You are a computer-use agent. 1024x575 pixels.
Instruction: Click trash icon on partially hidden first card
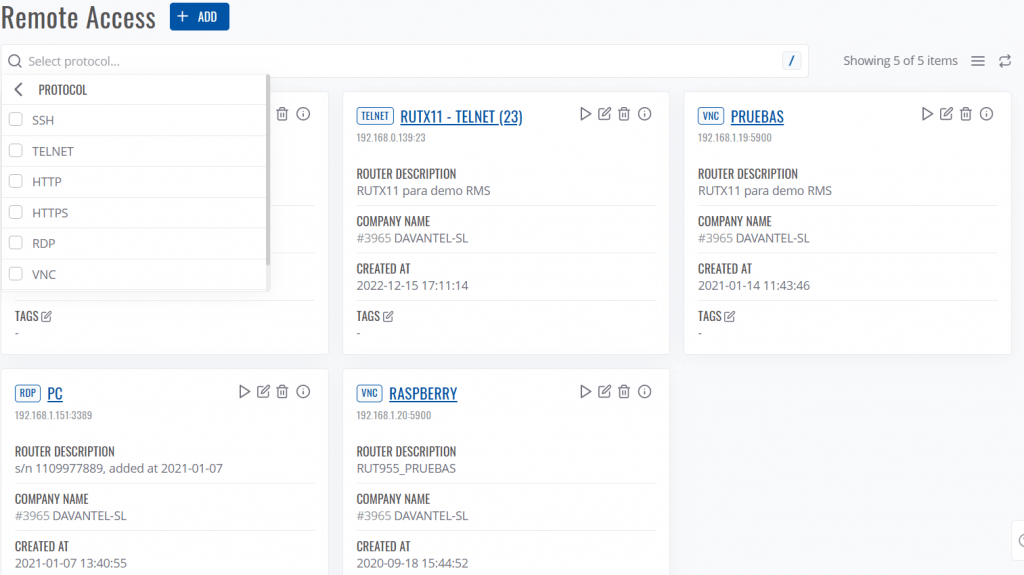[x=282, y=114]
